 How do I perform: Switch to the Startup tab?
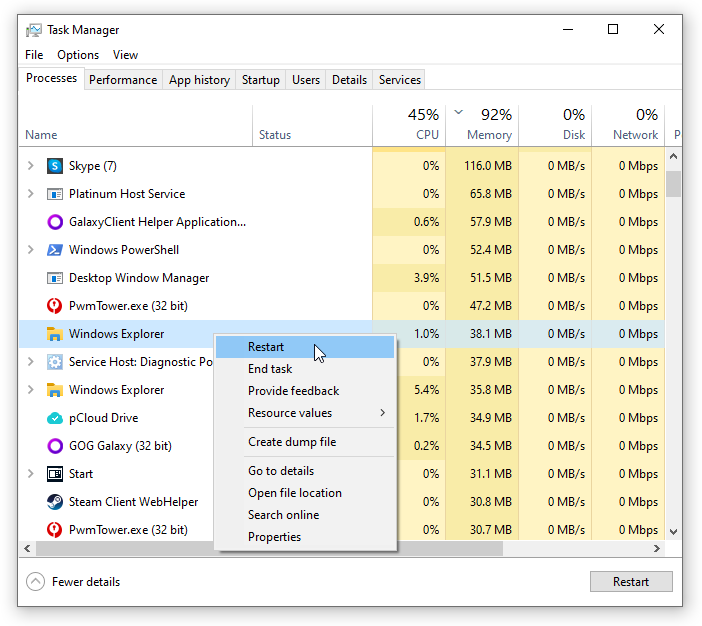[261, 80]
